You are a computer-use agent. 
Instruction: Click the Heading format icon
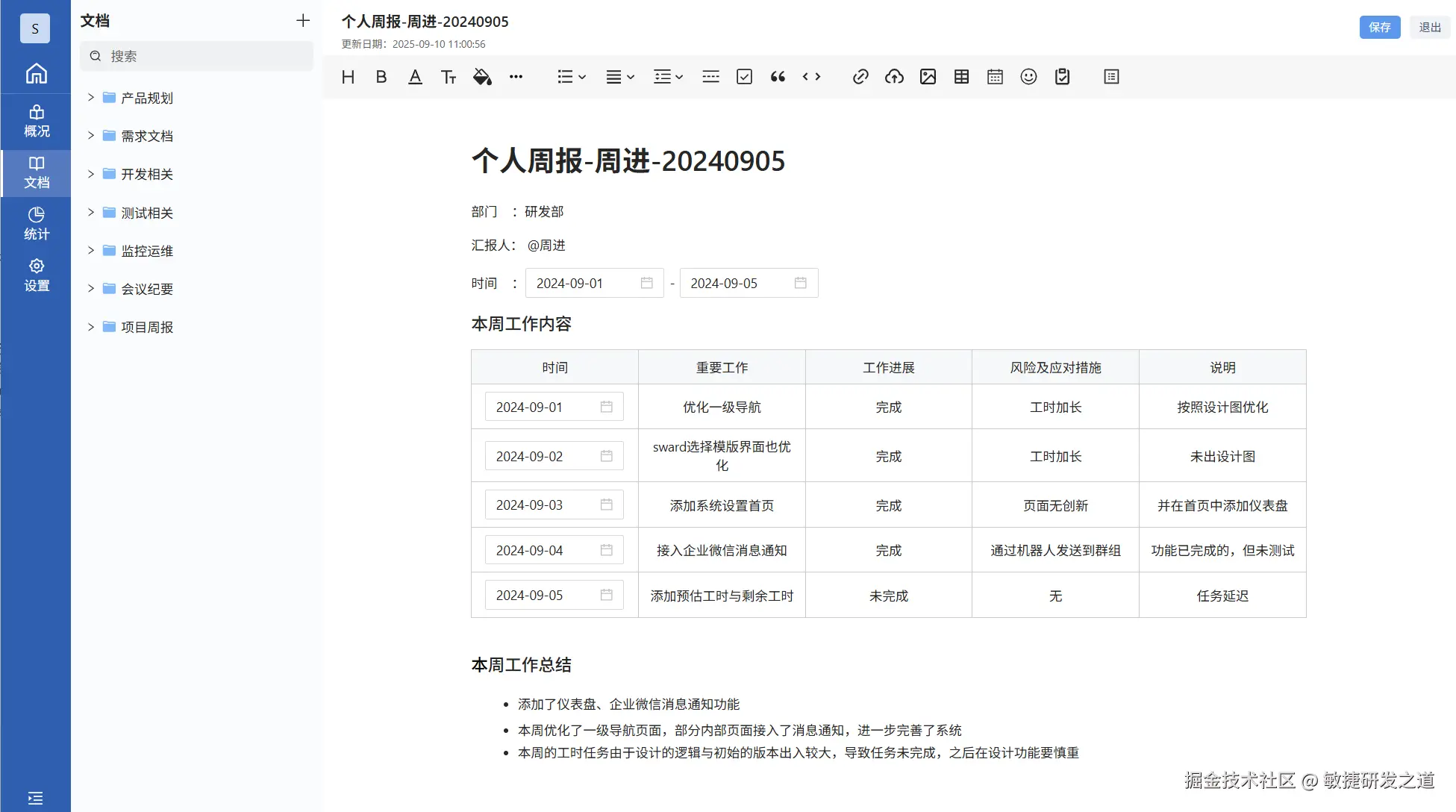pos(348,77)
